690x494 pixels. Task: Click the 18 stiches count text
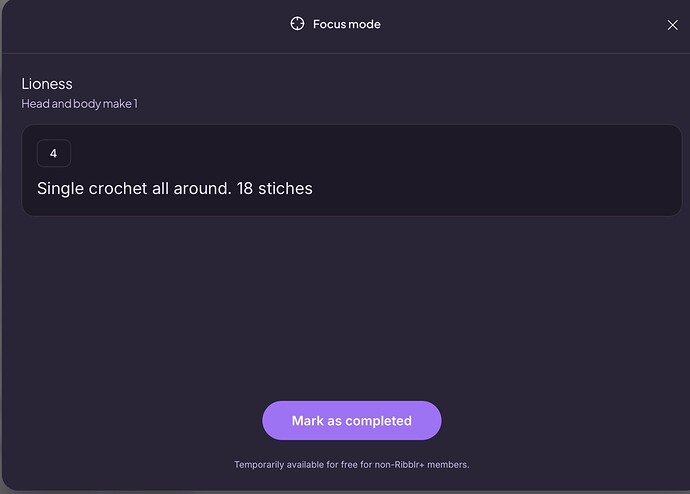click(275, 188)
